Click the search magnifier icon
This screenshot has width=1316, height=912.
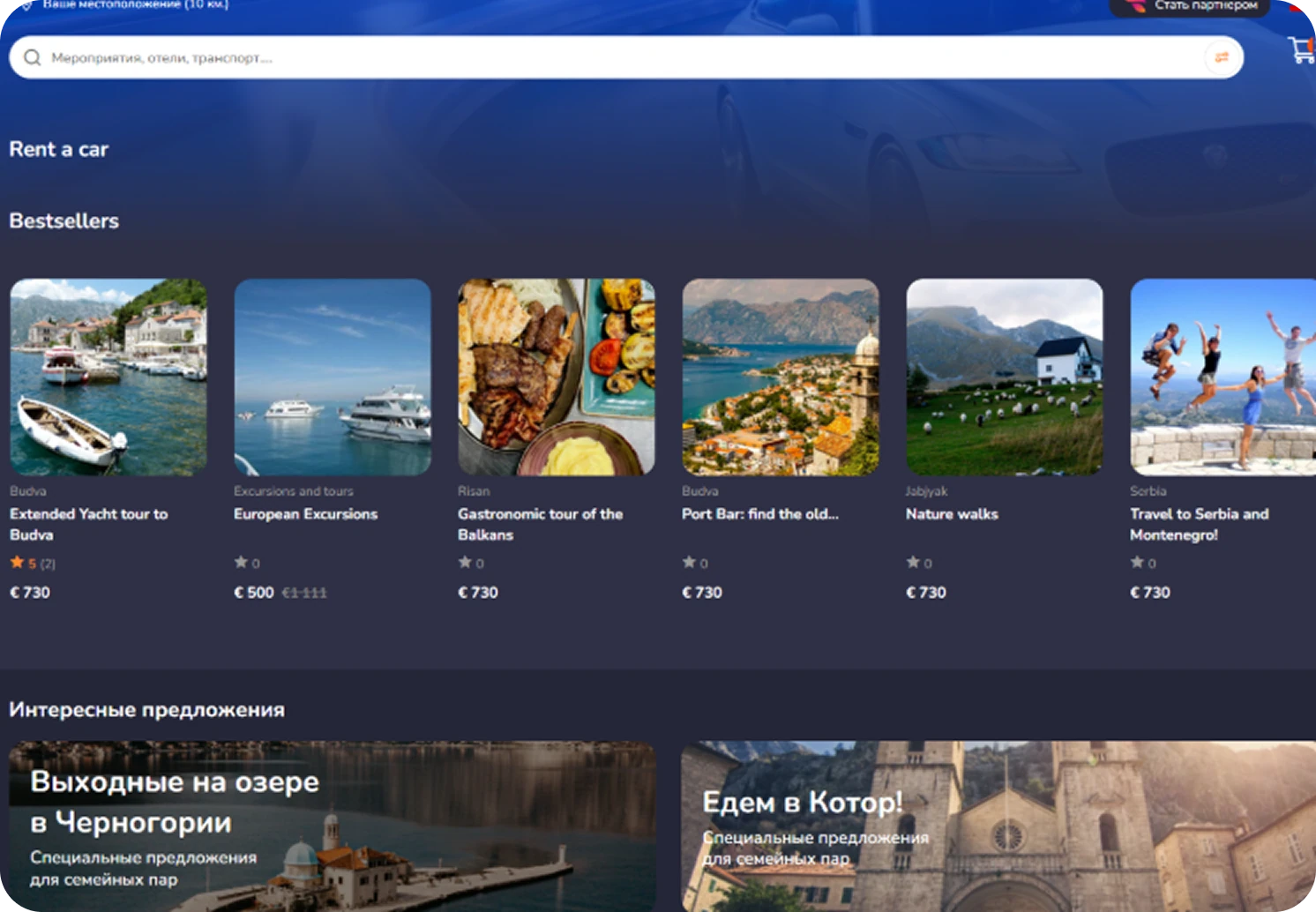[33, 58]
